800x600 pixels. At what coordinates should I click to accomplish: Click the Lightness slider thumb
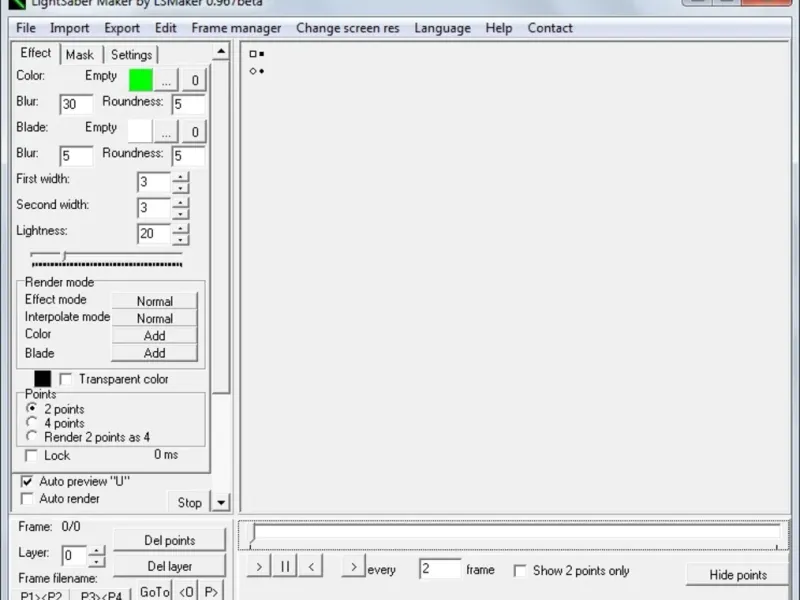coord(64,256)
